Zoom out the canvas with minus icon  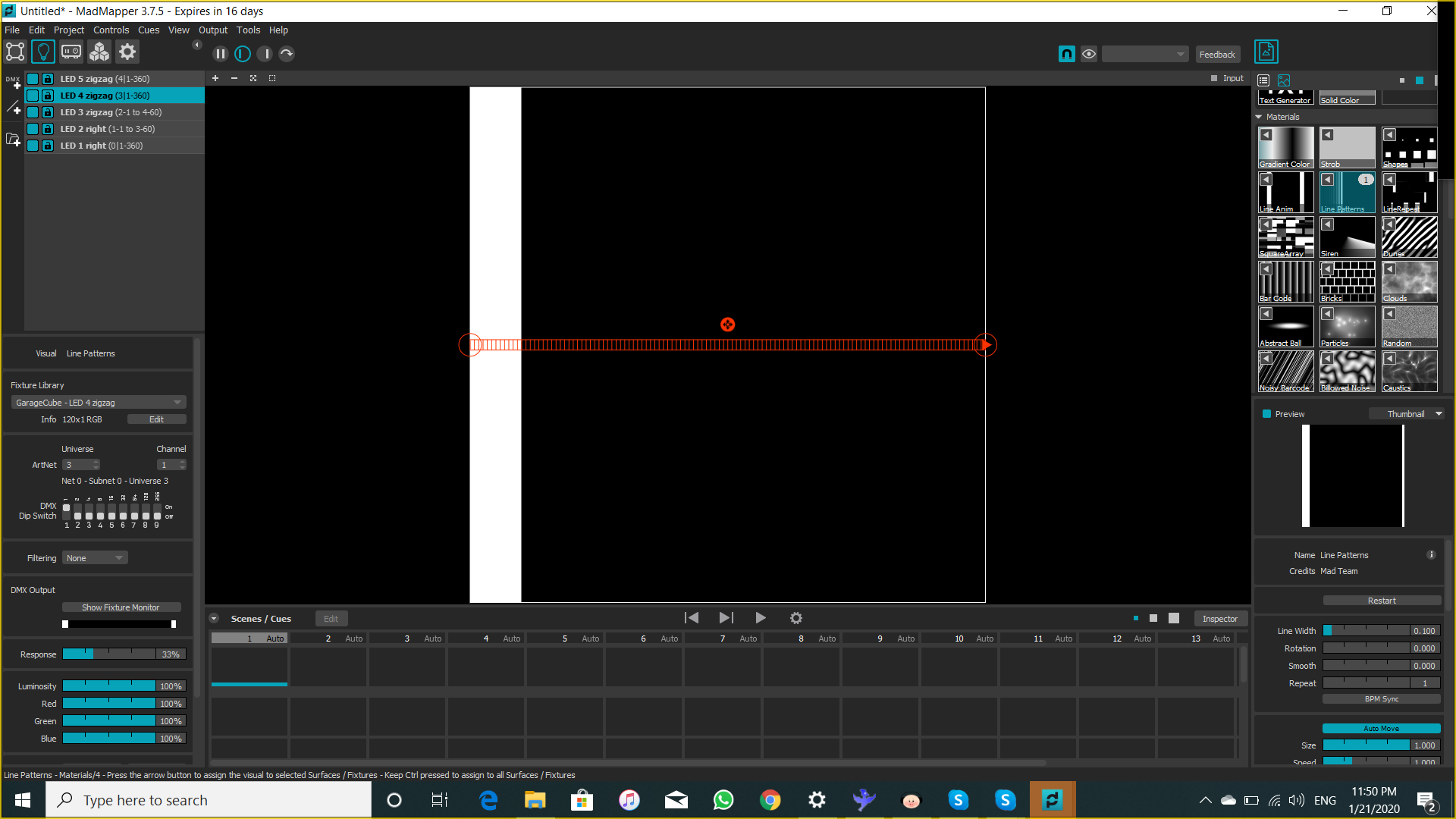[x=234, y=78]
